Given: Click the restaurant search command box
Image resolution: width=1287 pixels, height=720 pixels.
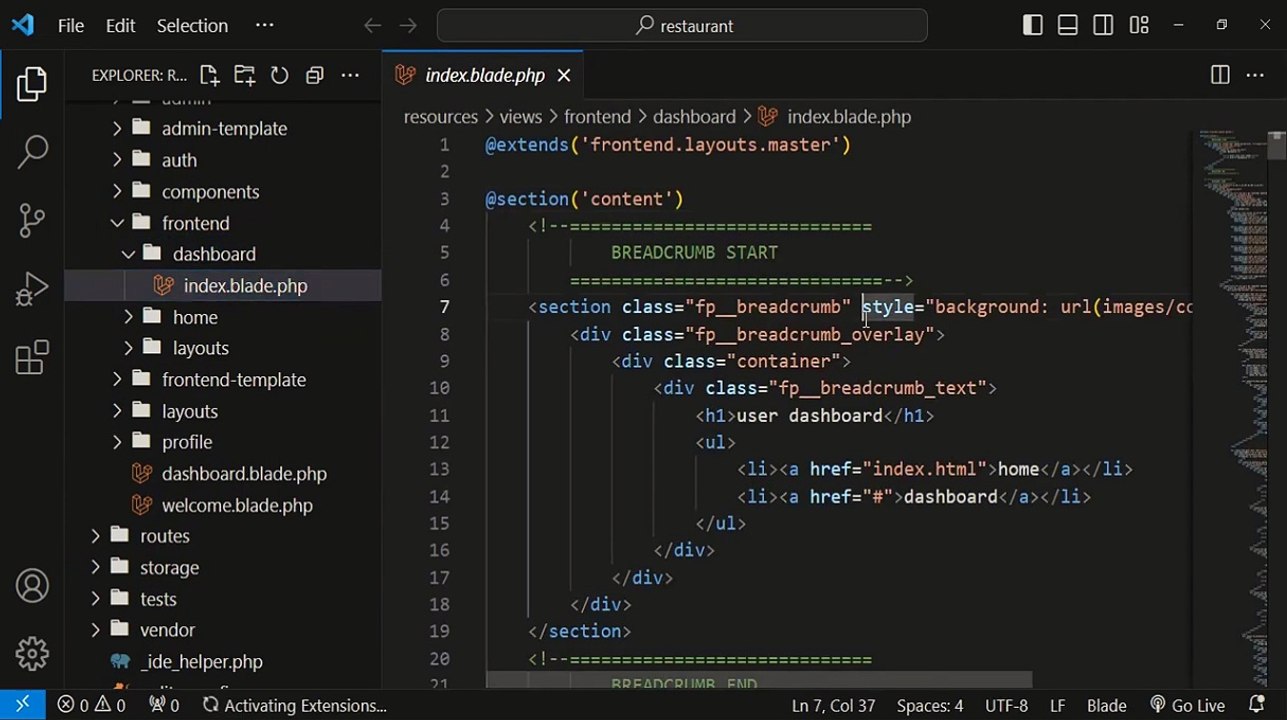Looking at the screenshot, I should coord(682,26).
